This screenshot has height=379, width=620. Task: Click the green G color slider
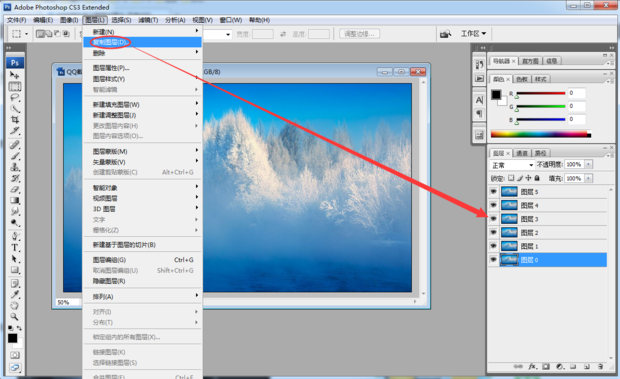click(541, 106)
